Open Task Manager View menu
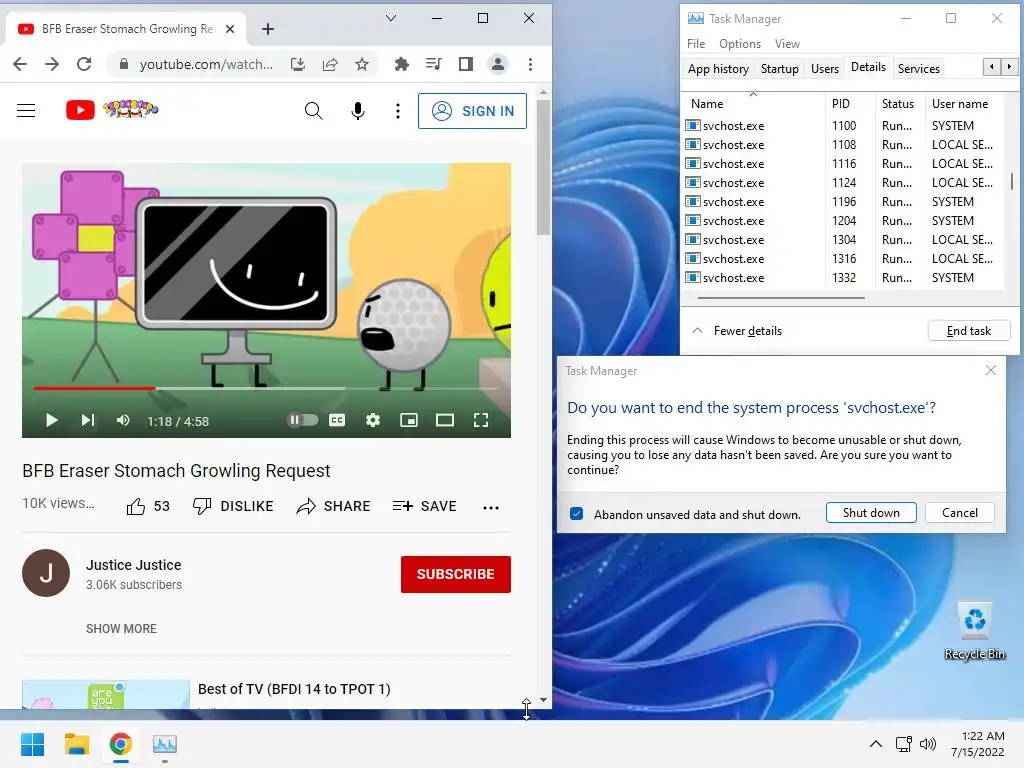1024x768 pixels. pyautogui.click(x=787, y=44)
